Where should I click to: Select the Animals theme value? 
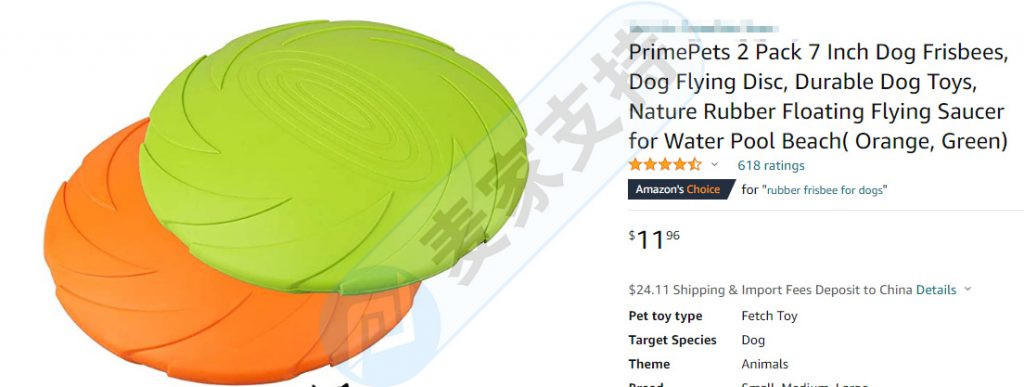pos(765,364)
